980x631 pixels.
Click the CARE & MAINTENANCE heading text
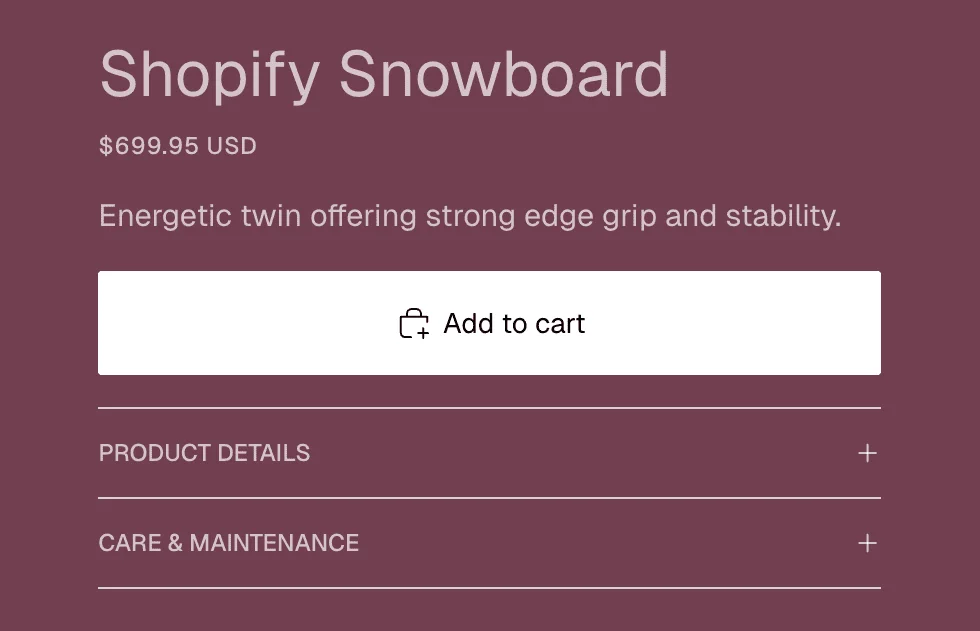point(229,543)
